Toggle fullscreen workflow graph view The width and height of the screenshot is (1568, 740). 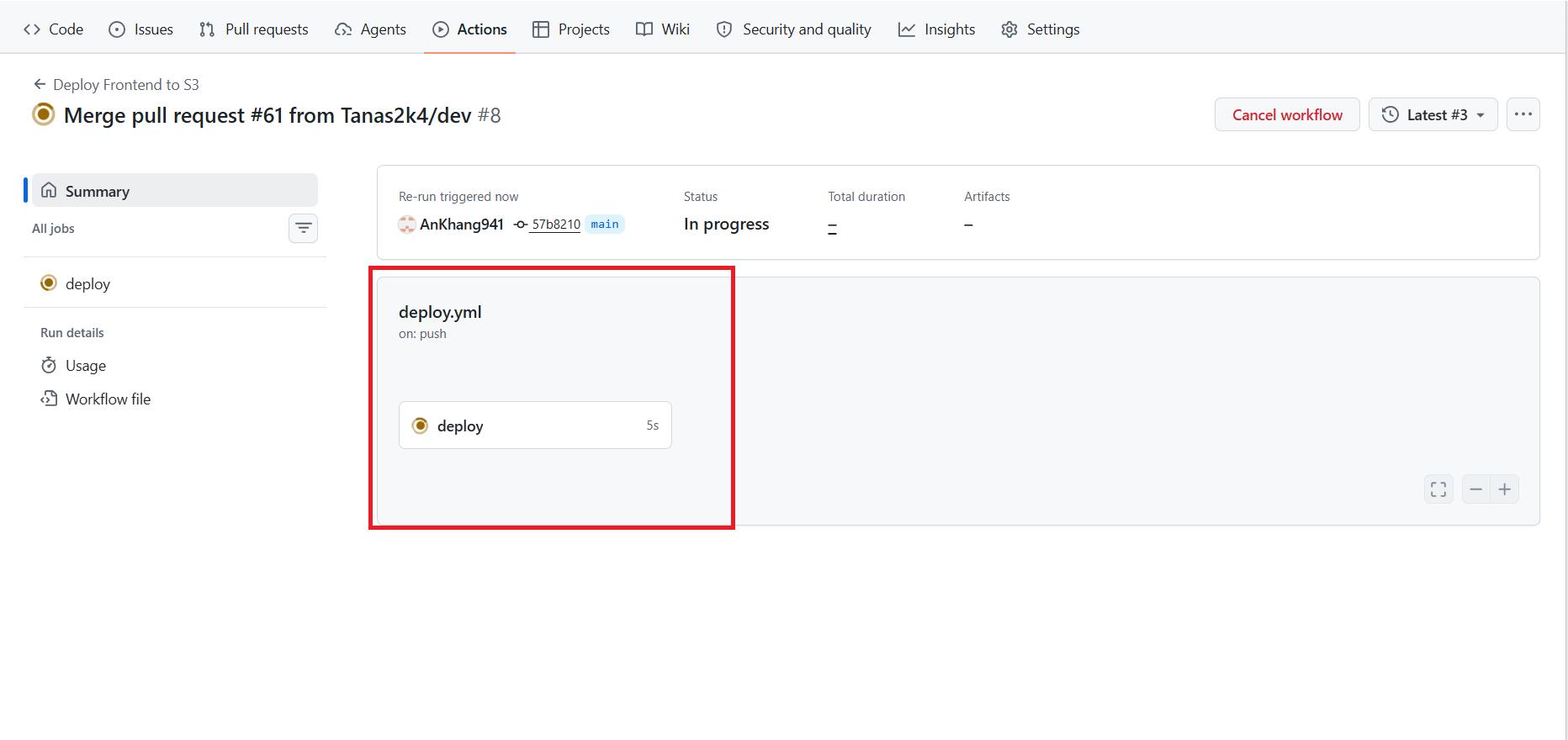pos(1438,489)
